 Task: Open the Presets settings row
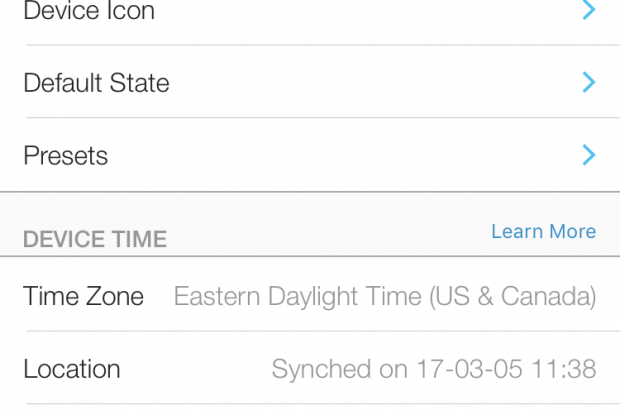pyautogui.click(x=310, y=155)
